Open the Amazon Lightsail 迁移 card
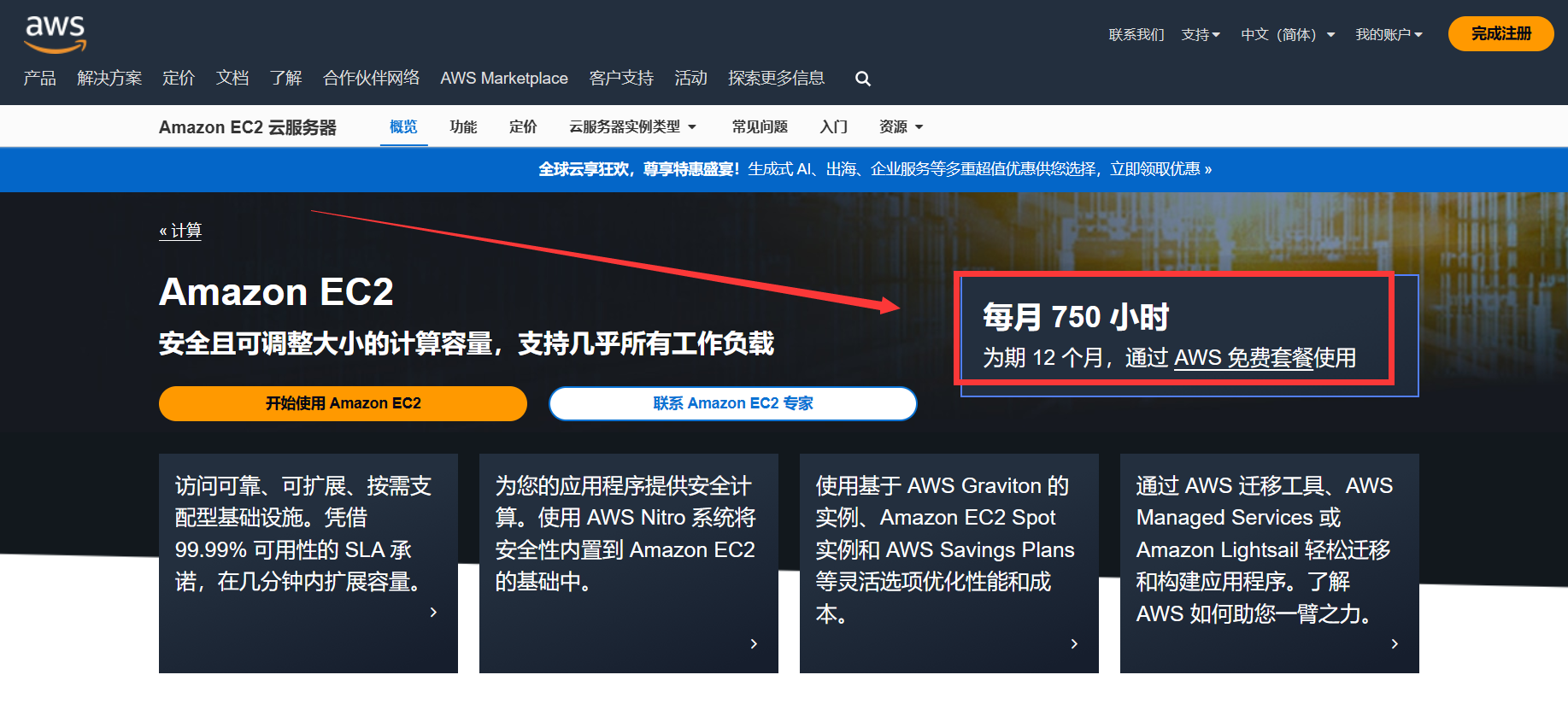Image resolution: width=1568 pixels, height=710 pixels. pos(1270,563)
